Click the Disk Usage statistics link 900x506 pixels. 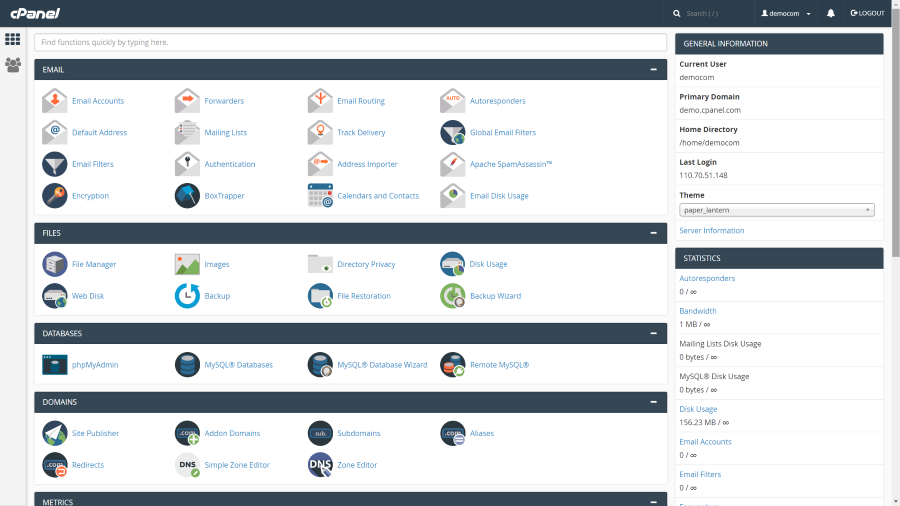(x=699, y=409)
